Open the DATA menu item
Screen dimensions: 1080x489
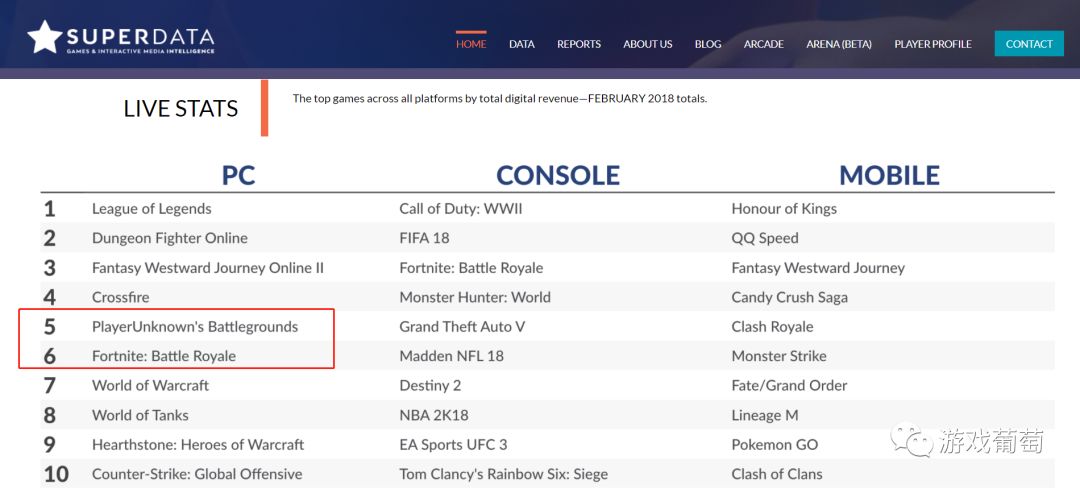coord(521,44)
